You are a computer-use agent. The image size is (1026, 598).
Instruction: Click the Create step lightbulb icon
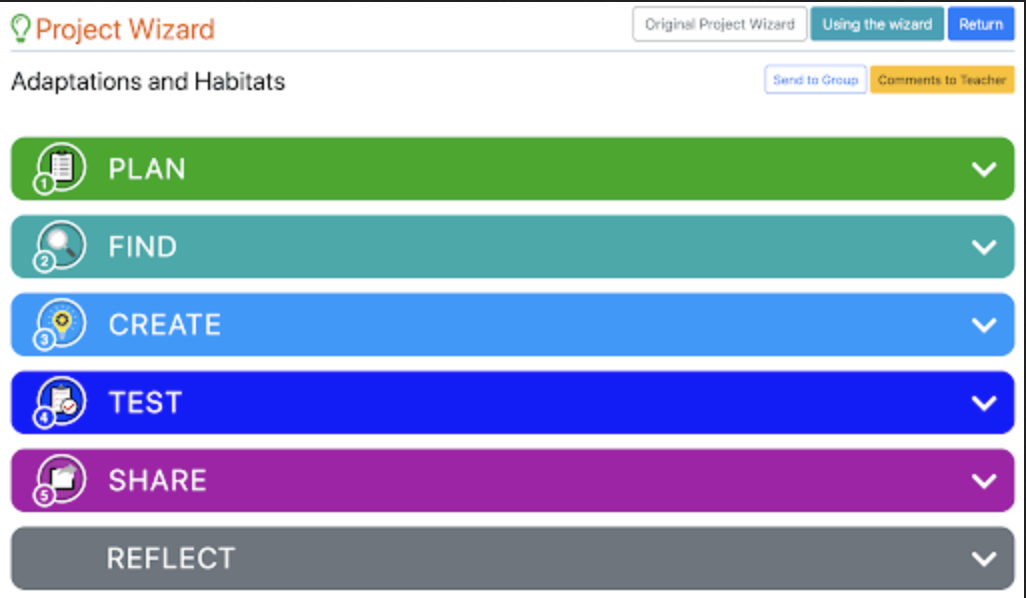pyautogui.click(x=61, y=323)
